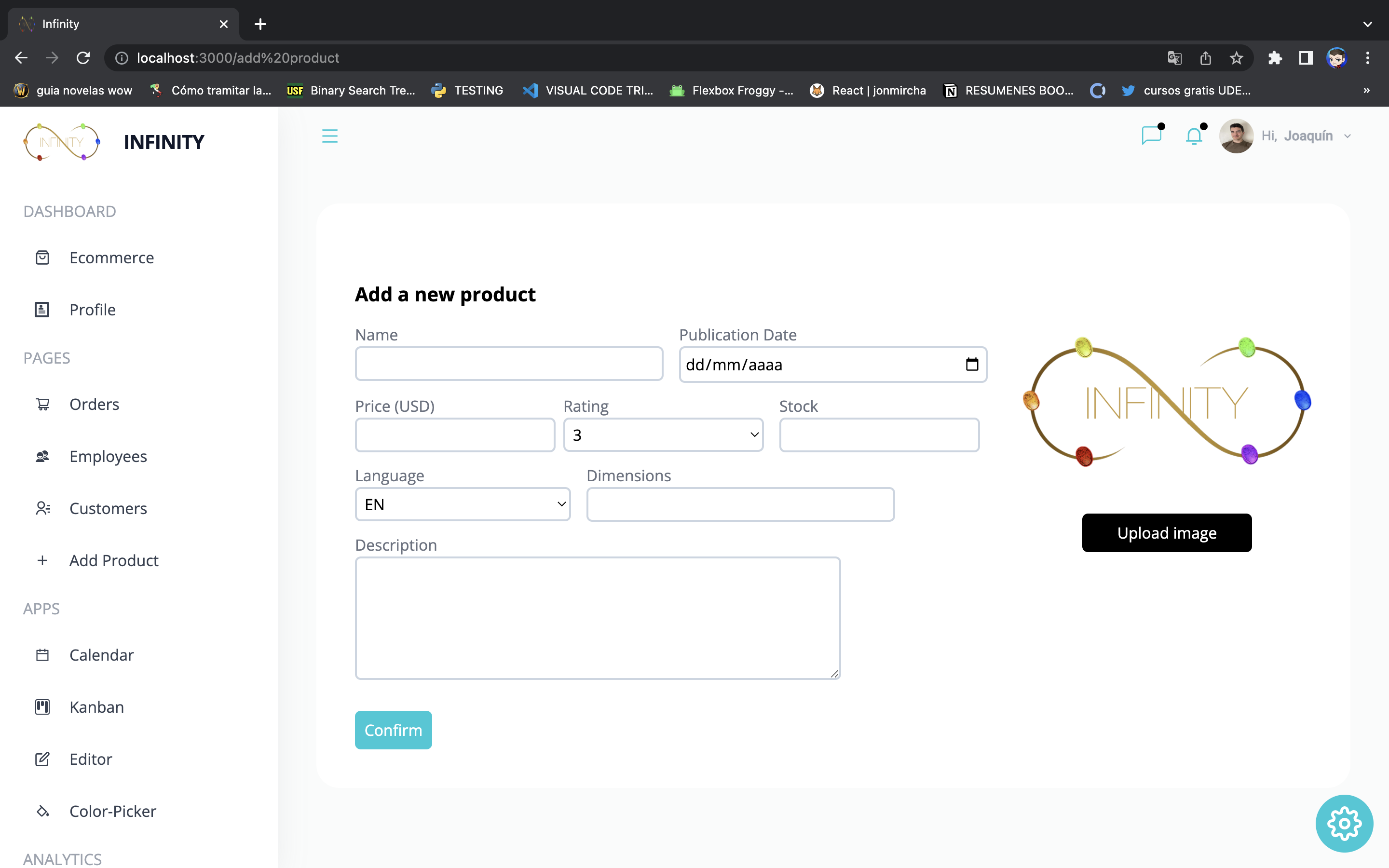This screenshot has height=868, width=1389.
Task: Click the Kanban board icon
Action: 42,706
